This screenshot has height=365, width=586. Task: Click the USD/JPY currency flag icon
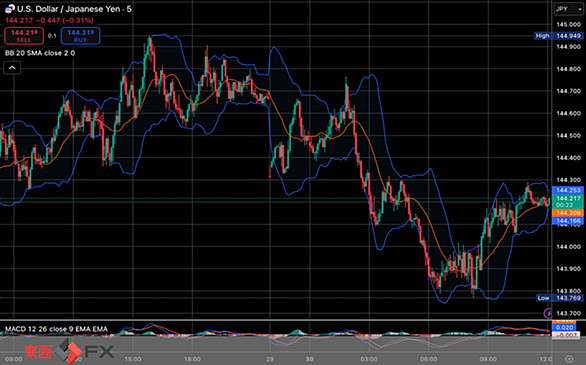[10, 9]
